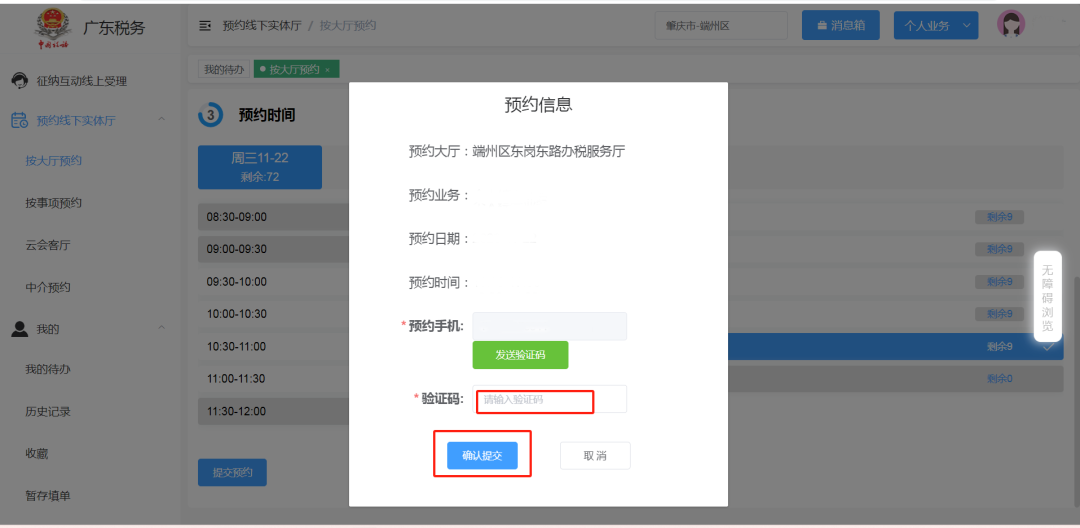The height and width of the screenshot is (528, 1080).
Task: Collapse the 我的 menu group
Action: point(161,327)
